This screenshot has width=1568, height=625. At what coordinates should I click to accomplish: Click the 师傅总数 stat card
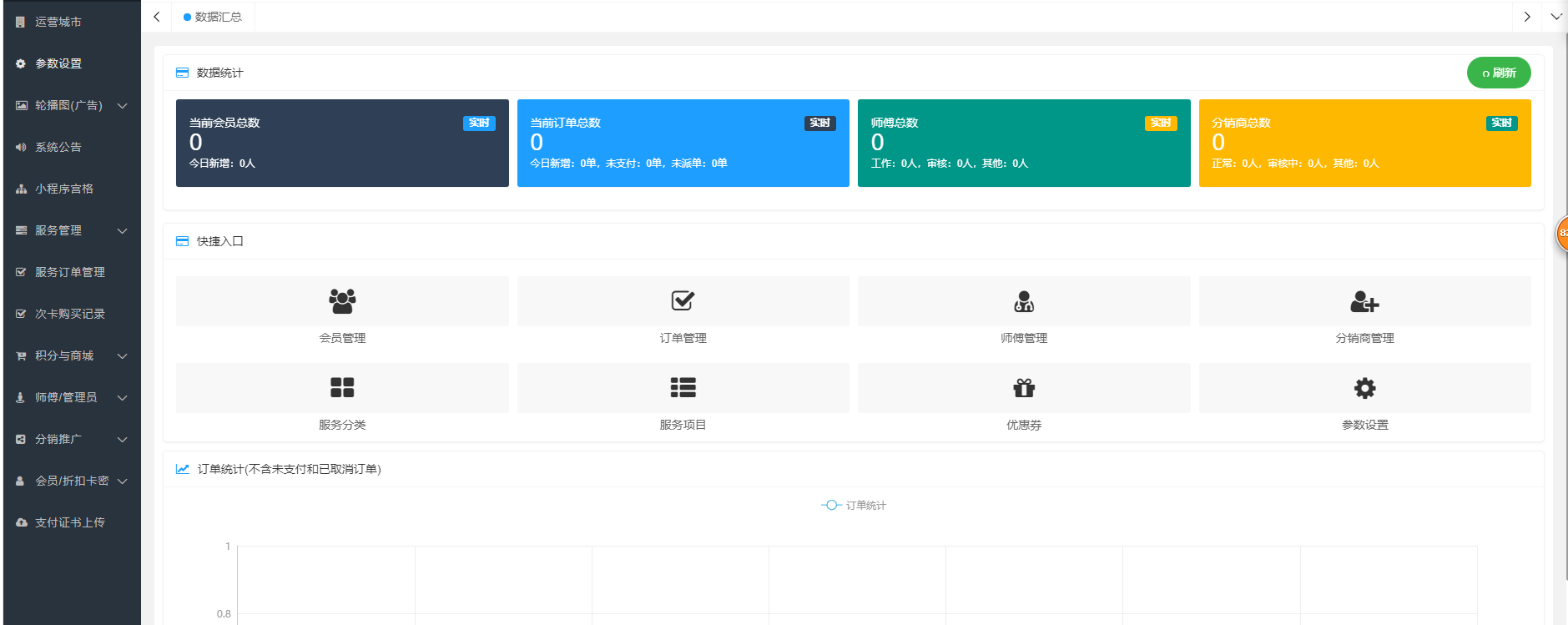[1024, 143]
